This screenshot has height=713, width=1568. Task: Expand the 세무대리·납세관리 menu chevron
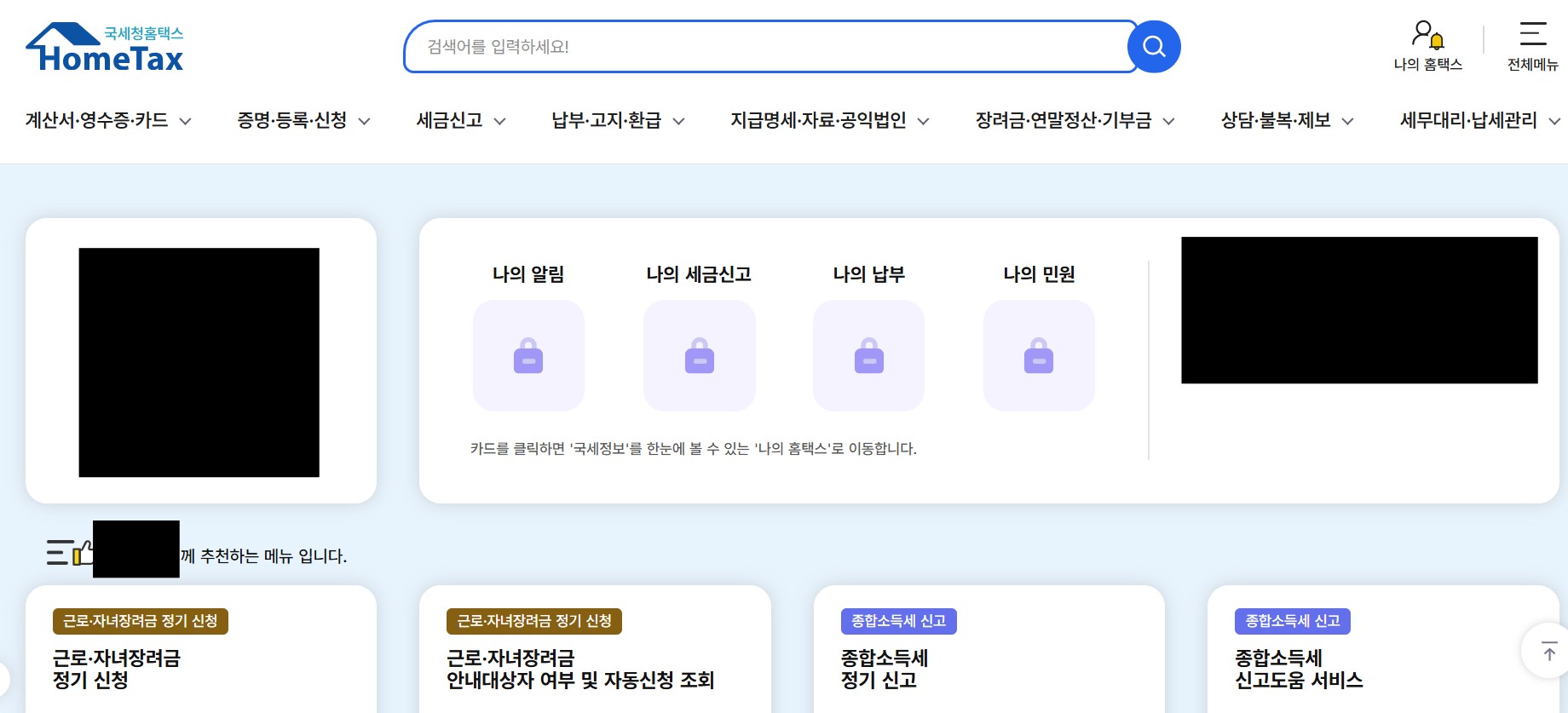[1554, 122]
